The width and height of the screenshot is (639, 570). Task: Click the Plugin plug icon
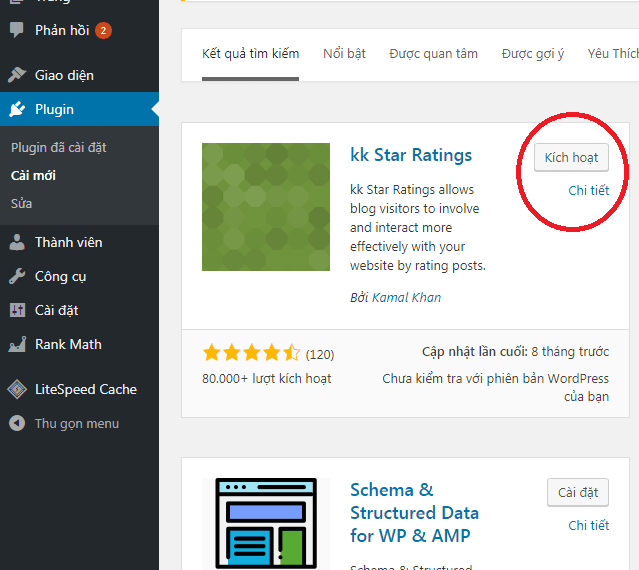[x=17, y=109]
